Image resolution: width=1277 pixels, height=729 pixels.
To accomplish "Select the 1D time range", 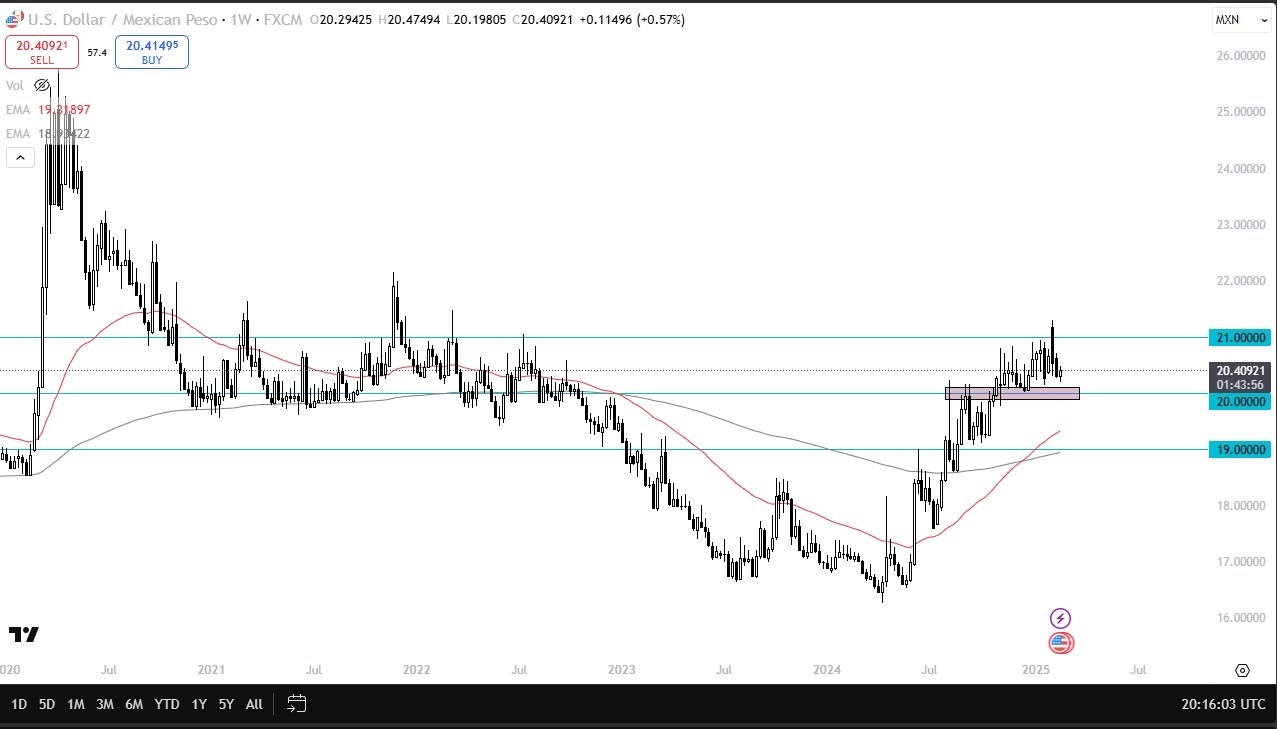I will coord(19,704).
